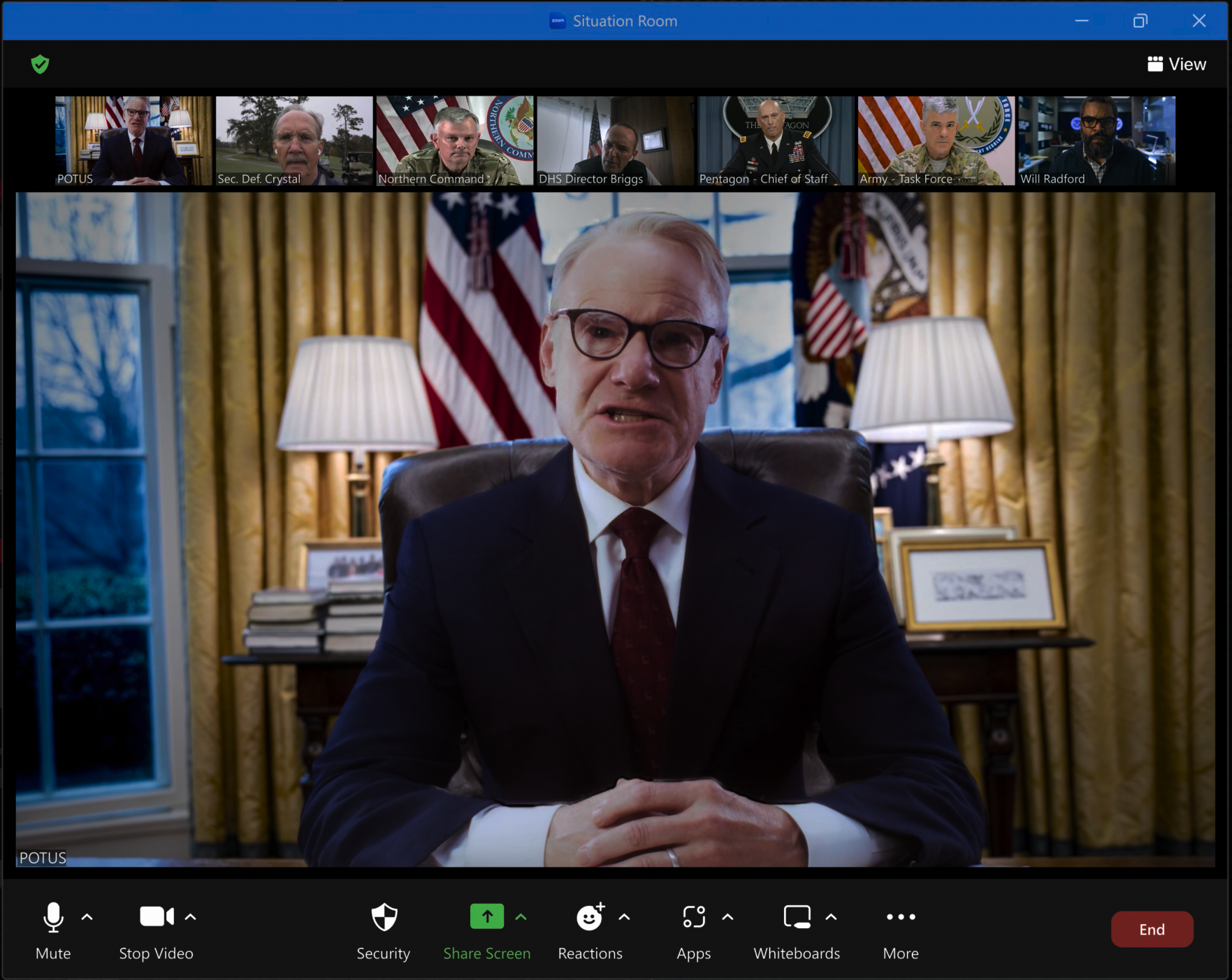
Task: Open the View layout menu
Action: click(1177, 64)
